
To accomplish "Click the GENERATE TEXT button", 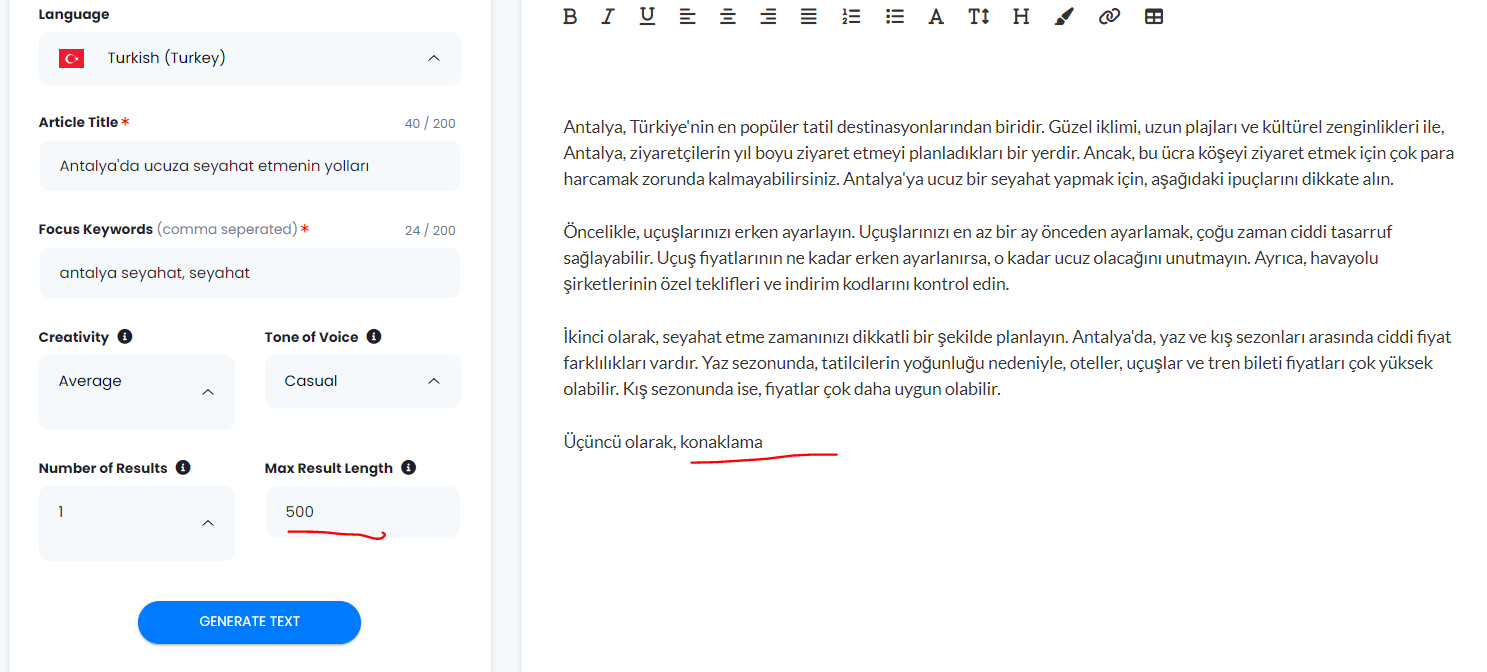I will coord(249,622).
